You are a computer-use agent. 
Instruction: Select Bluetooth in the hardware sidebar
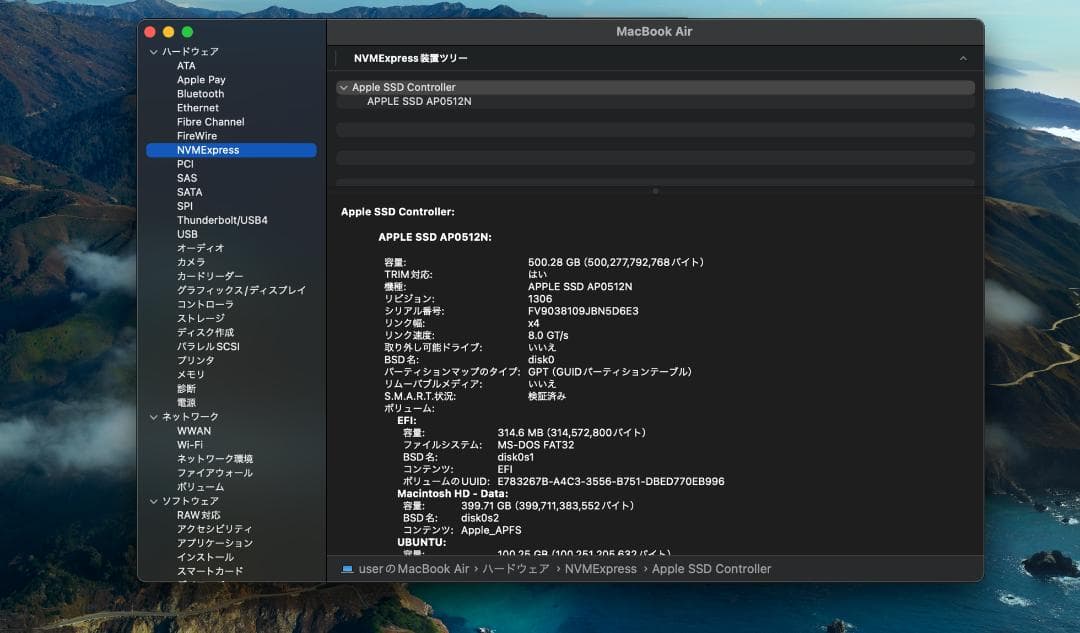tap(200, 93)
